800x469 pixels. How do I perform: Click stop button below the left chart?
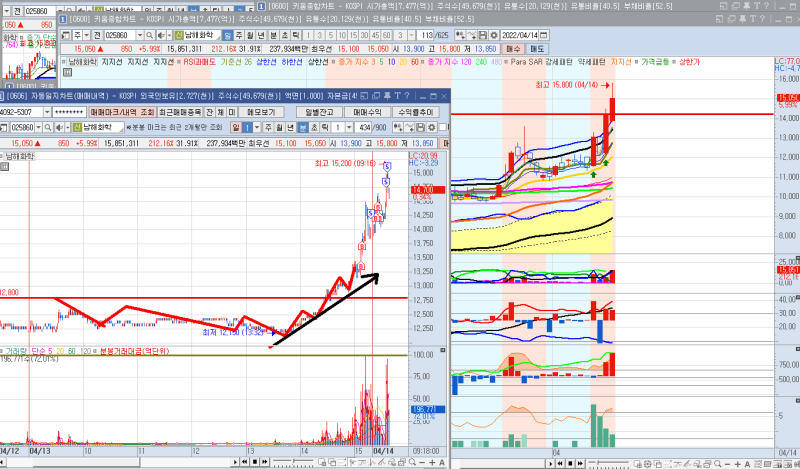255,462
